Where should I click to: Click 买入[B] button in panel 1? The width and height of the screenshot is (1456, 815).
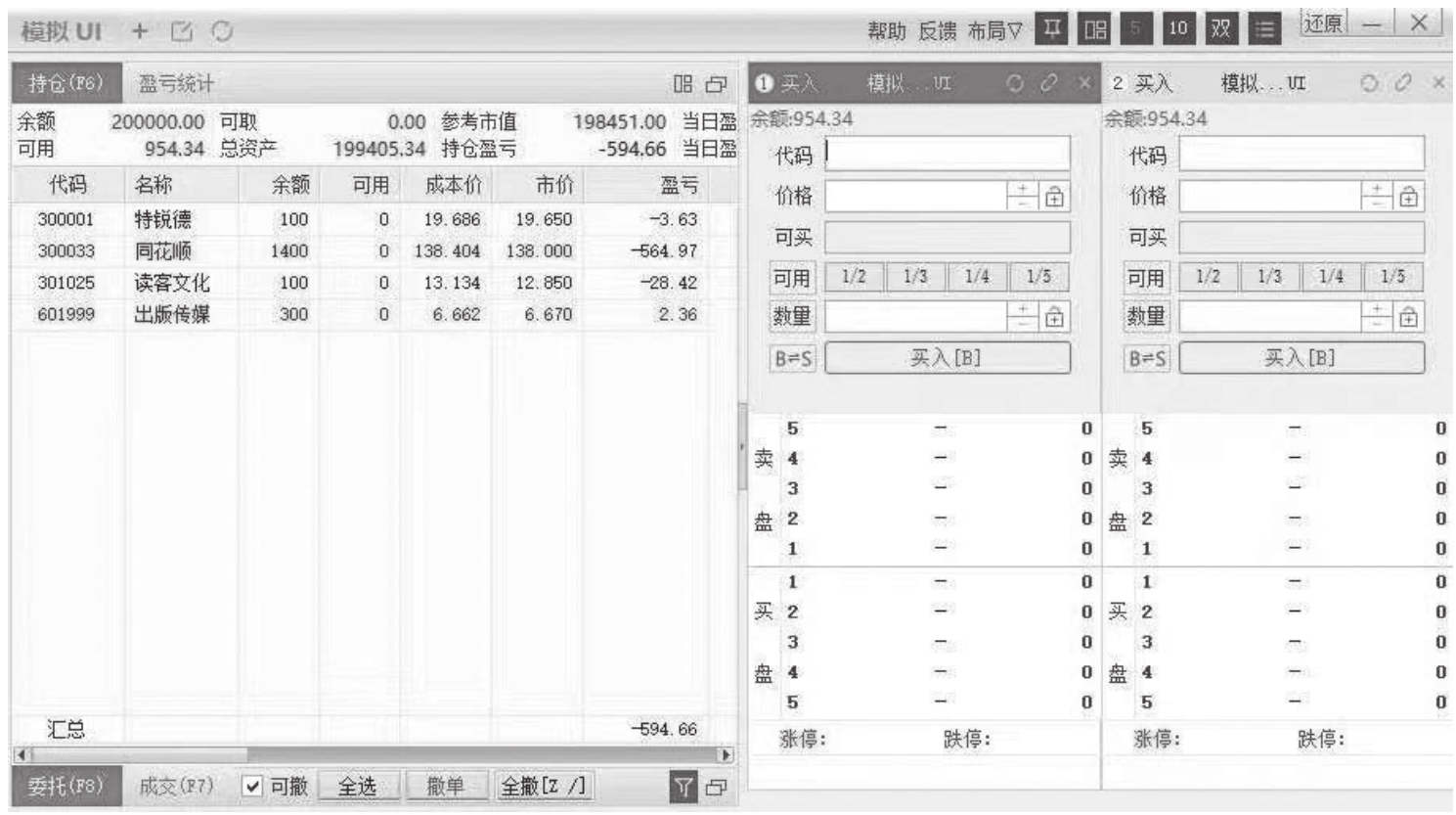click(948, 358)
